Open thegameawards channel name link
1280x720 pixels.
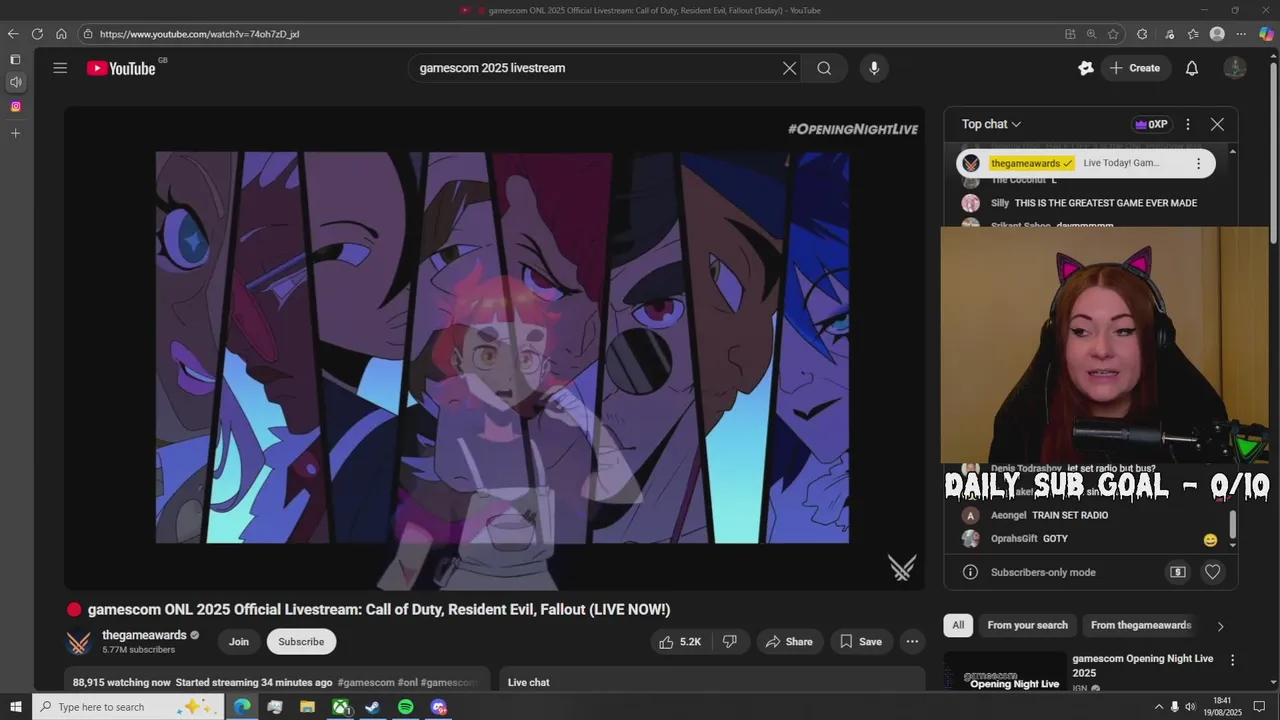click(144, 635)
